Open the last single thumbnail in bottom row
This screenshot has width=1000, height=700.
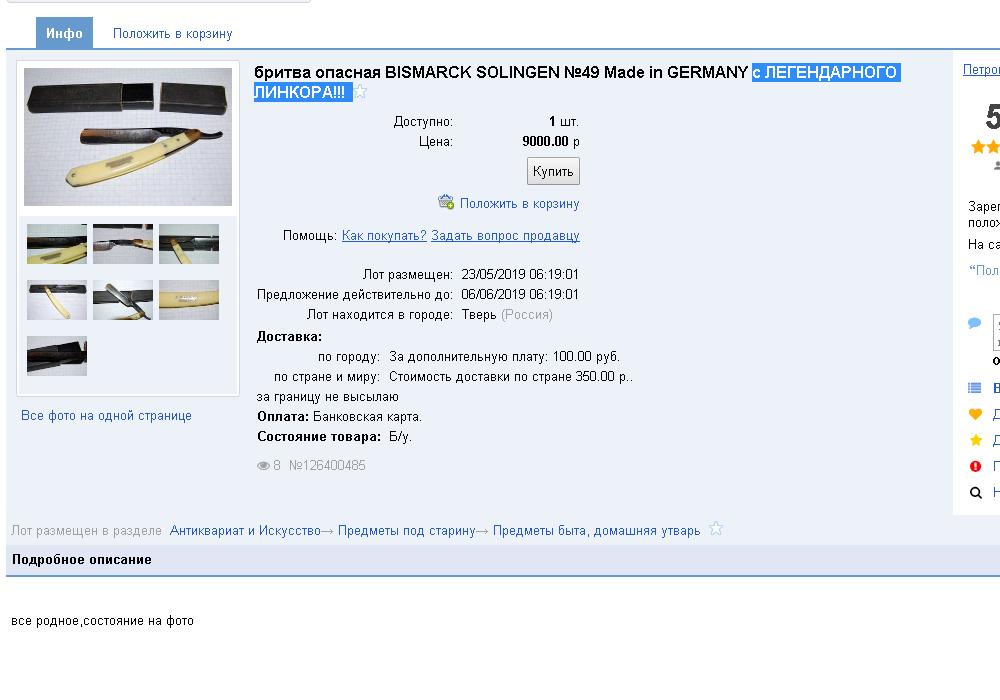click(57, 356)
